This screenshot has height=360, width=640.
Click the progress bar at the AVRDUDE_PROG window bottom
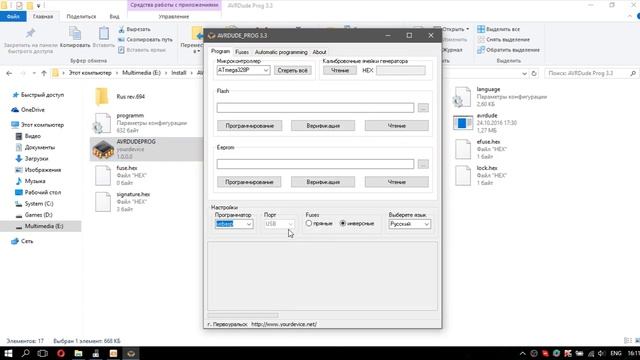tap(243, 315)
